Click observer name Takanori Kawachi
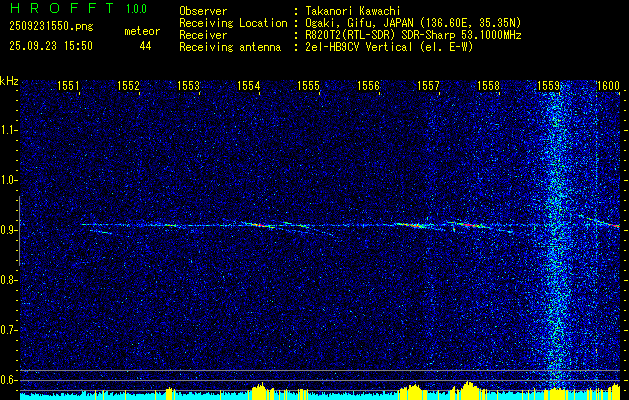The image size is (629, 400). [x=352, y=11]
